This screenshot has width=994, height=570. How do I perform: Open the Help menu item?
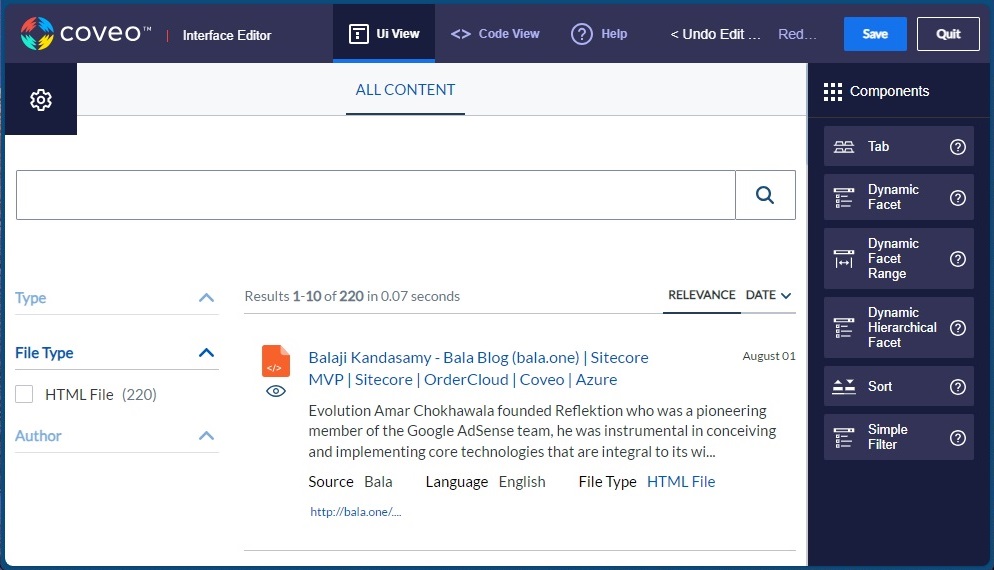599,34
